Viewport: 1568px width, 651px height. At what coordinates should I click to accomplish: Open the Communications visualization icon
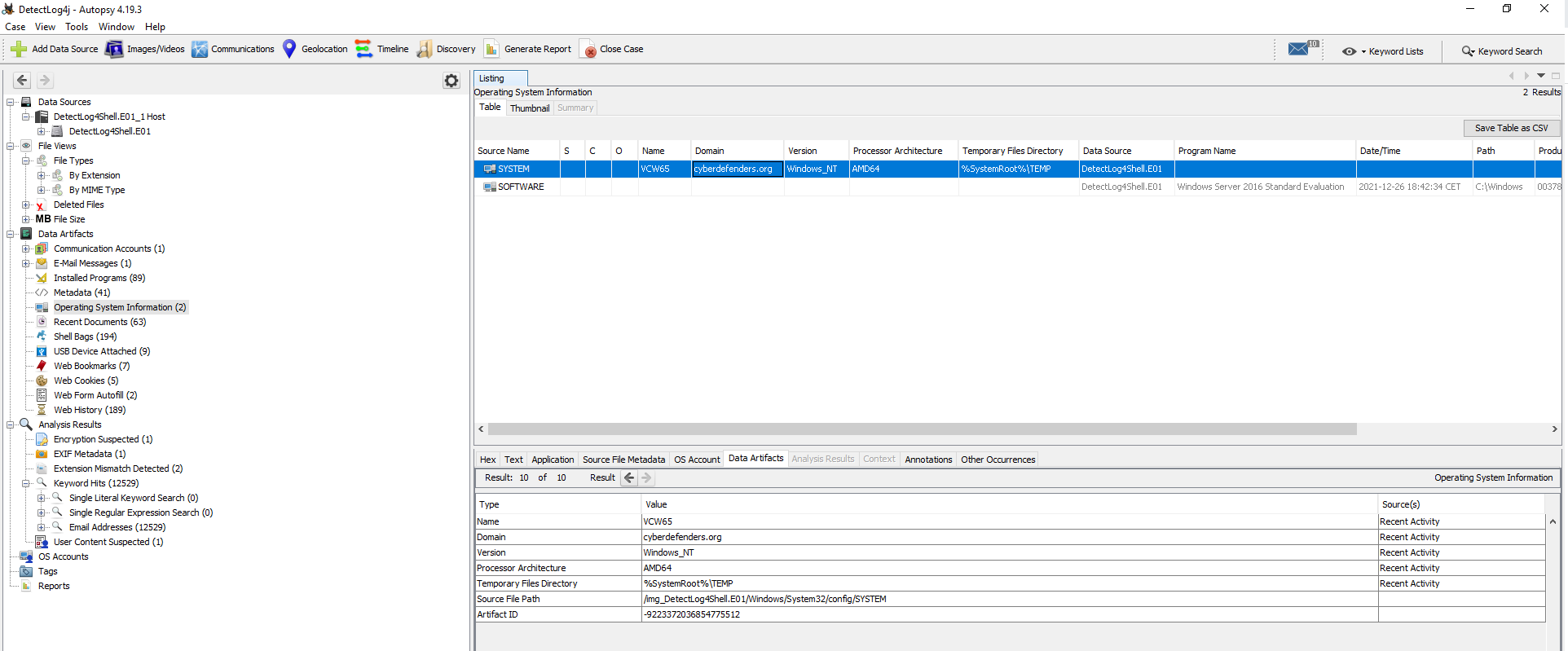click(x=200, y=49)
